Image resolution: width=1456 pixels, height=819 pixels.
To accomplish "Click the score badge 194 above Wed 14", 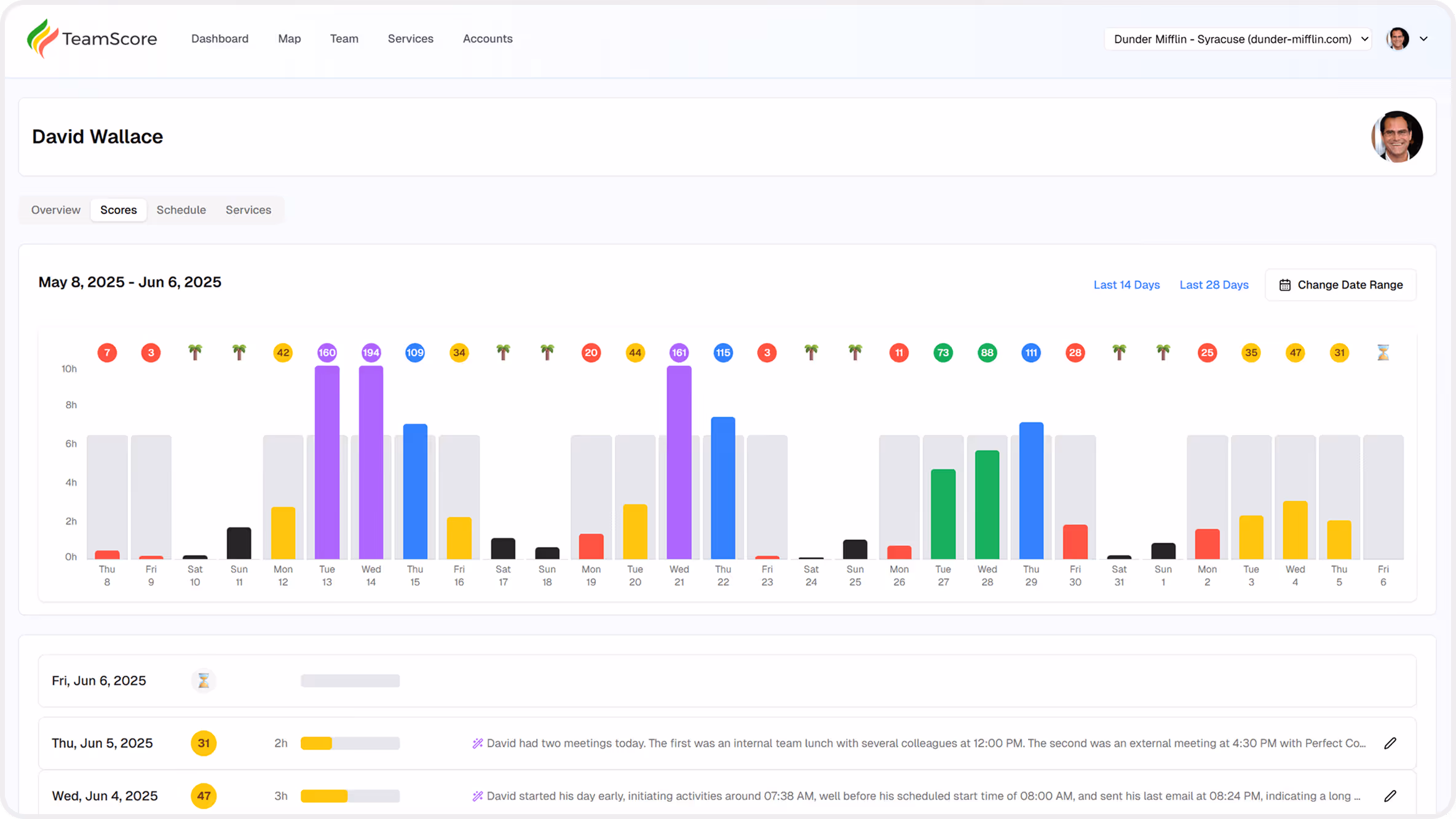I will pyautogui.click(x=371, y=352).
